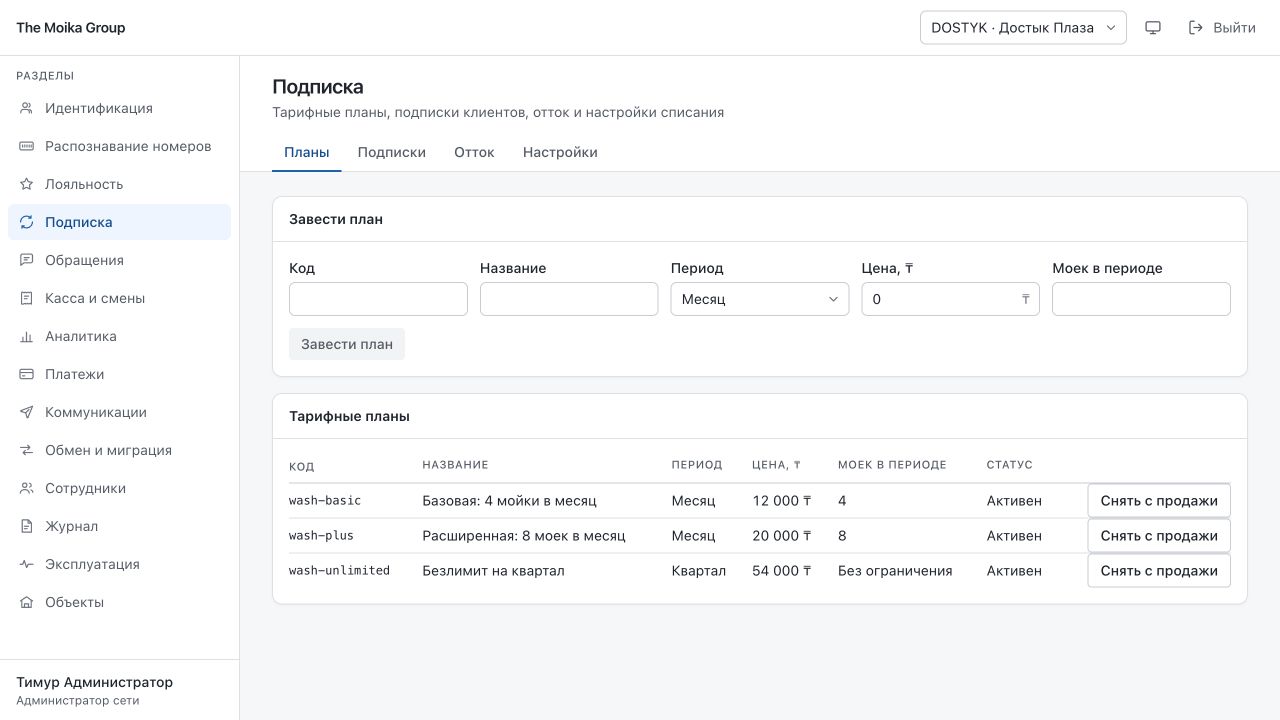Click the Завести план submit button

pyautogui.click(x=347, y=344)
